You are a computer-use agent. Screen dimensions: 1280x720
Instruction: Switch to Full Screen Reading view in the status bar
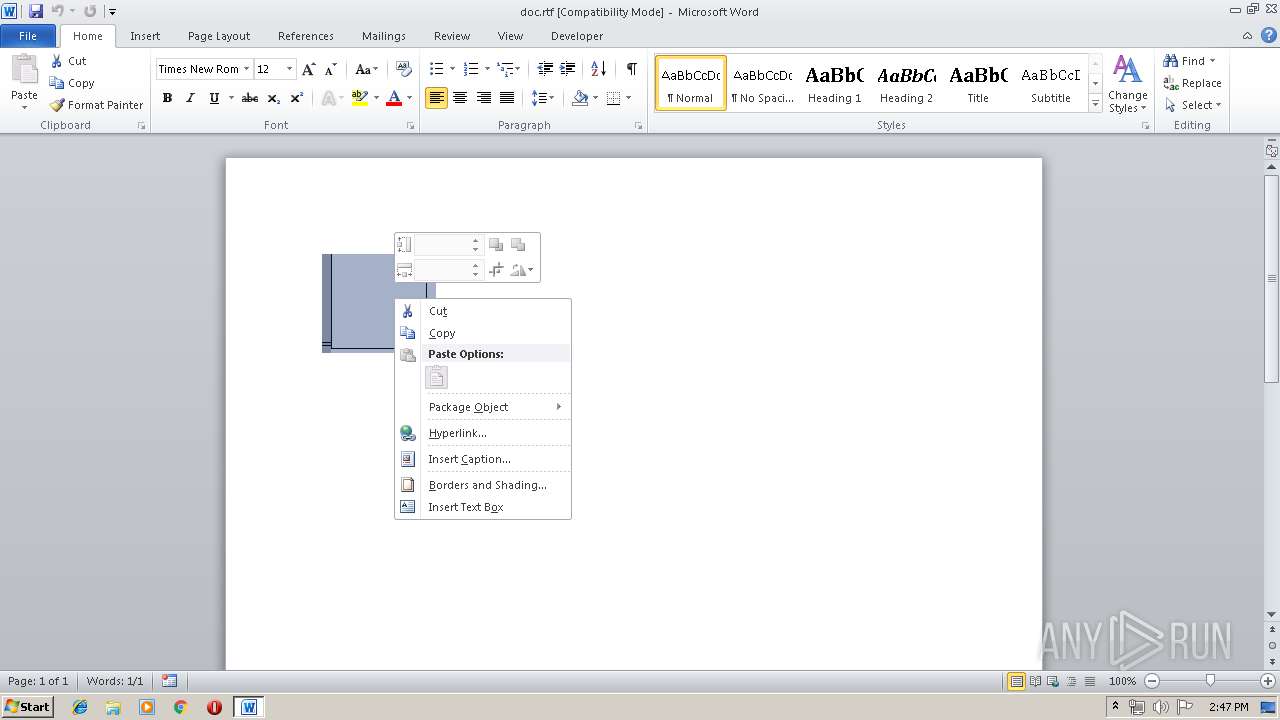tap(1034, 681)
